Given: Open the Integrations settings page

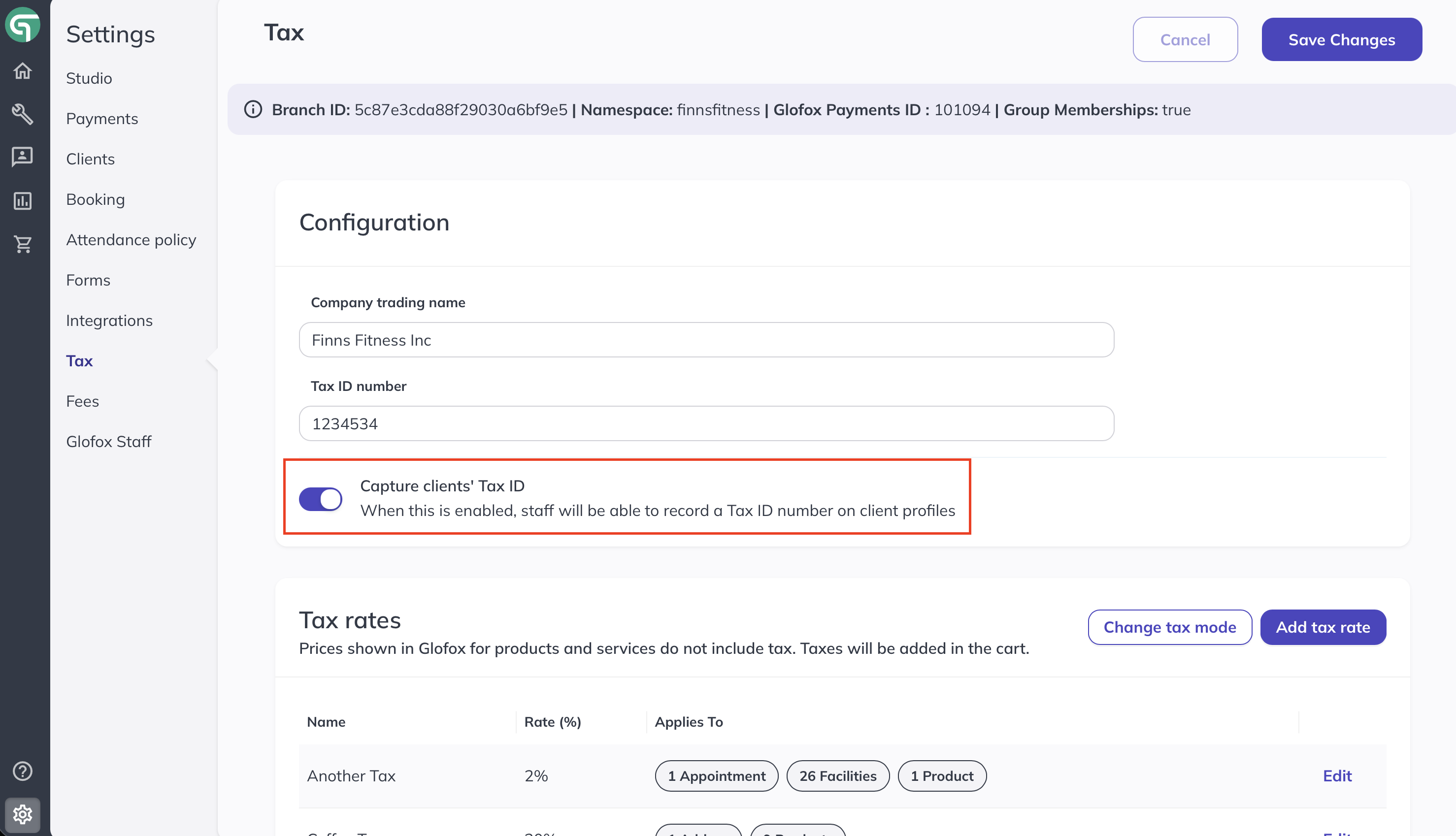Looking at the screenshot, I should pyautogui.click(x=109, y=321).
